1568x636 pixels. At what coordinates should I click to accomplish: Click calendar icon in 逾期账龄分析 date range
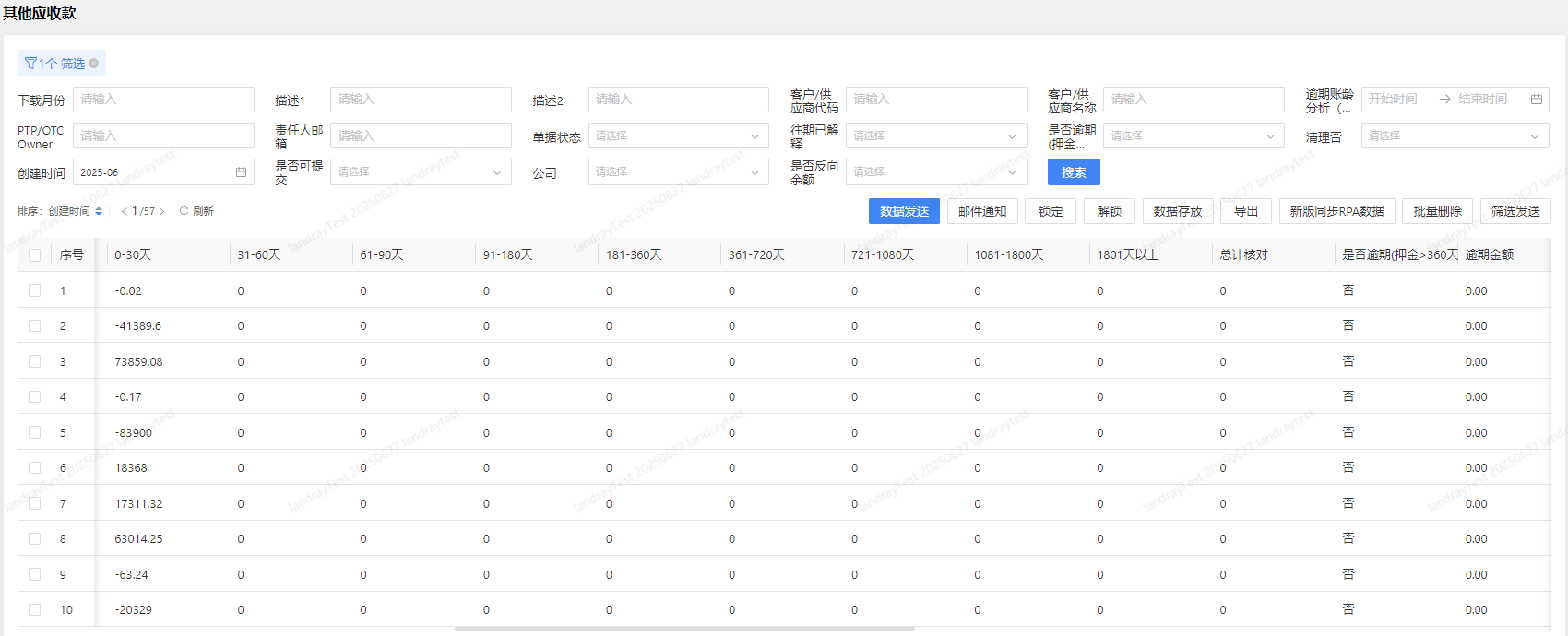pos(1536,100)
